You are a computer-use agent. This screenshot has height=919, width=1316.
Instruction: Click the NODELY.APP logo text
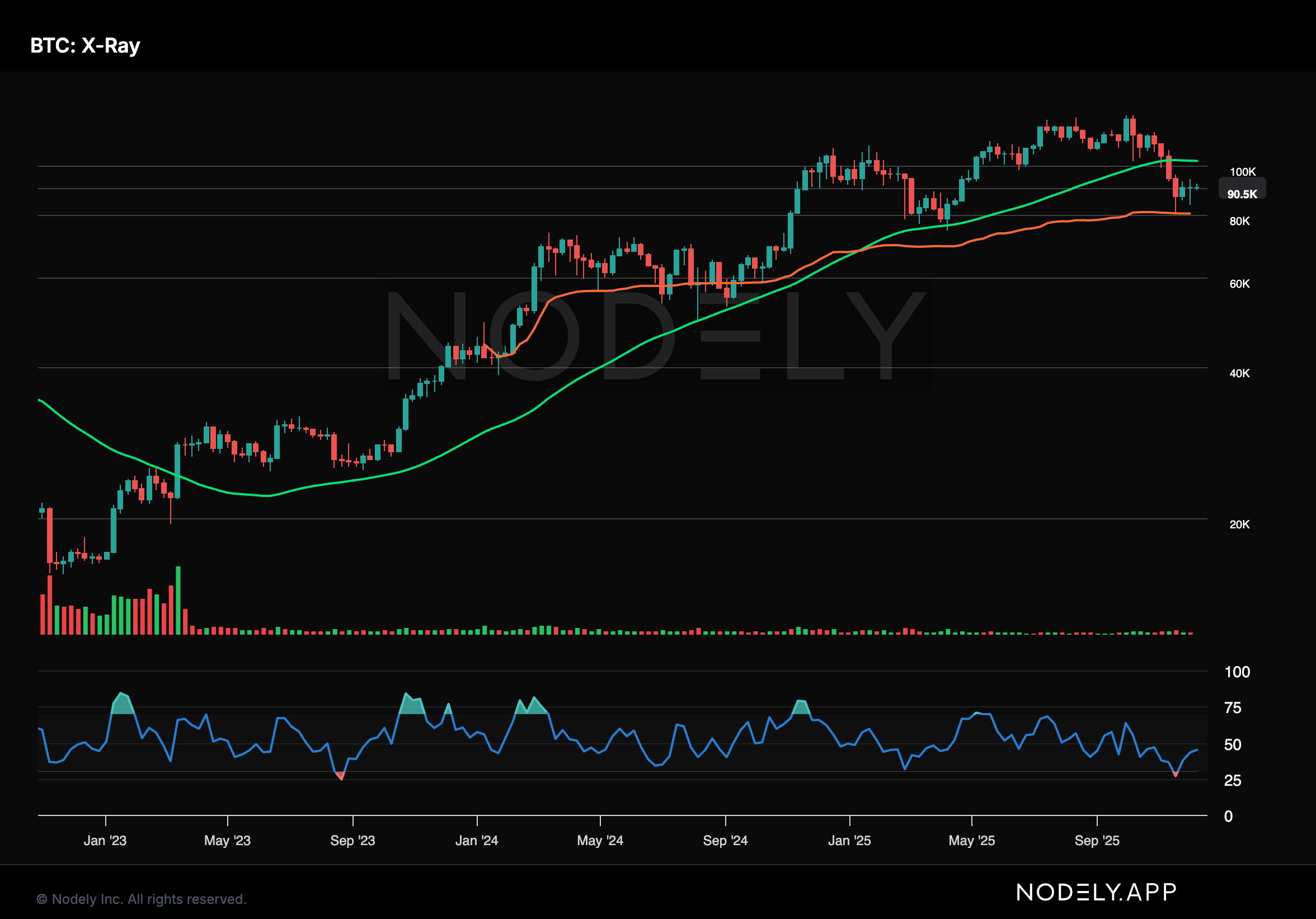point(1096,892)
